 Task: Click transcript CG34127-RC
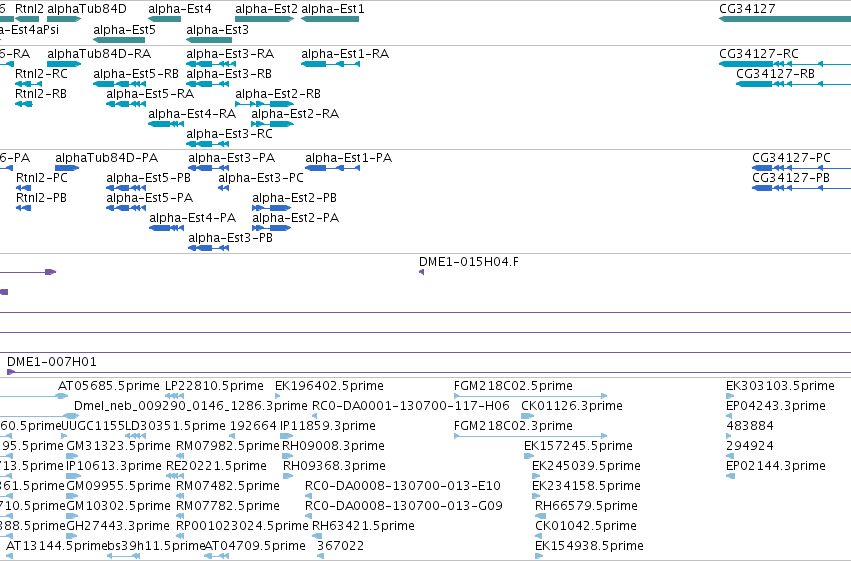(759, 54)
